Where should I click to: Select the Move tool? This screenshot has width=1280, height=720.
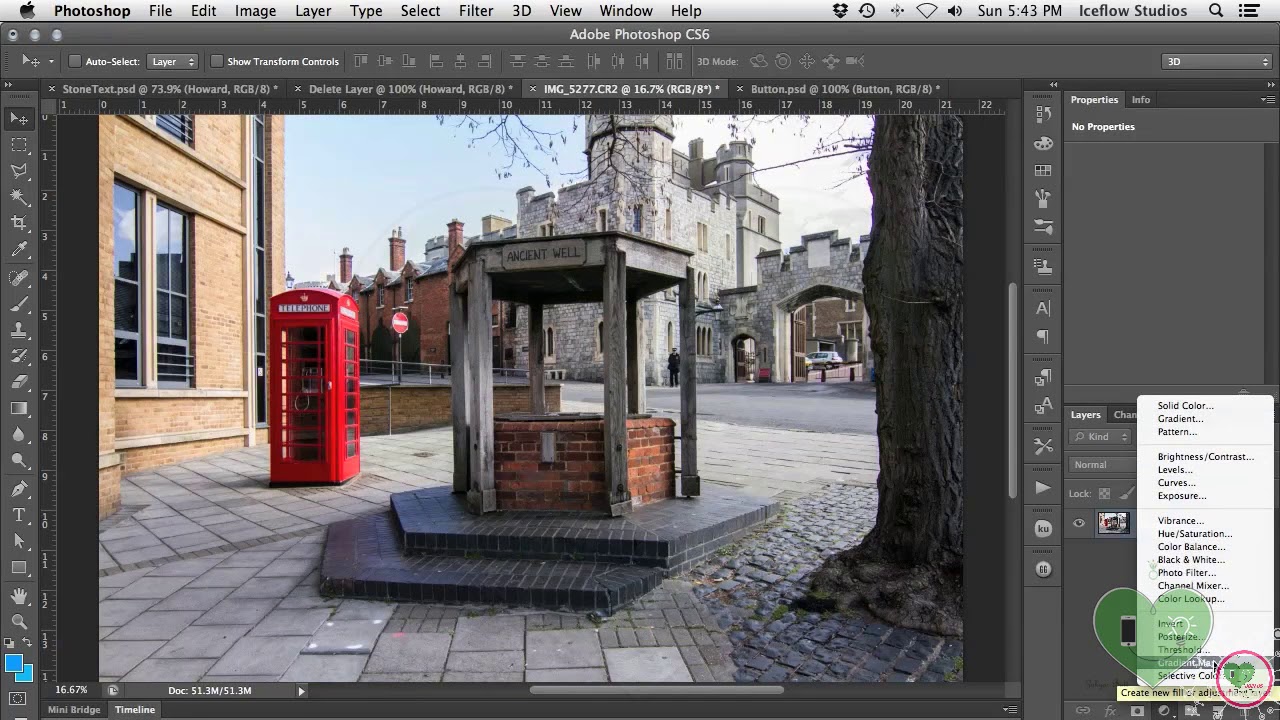19,118
